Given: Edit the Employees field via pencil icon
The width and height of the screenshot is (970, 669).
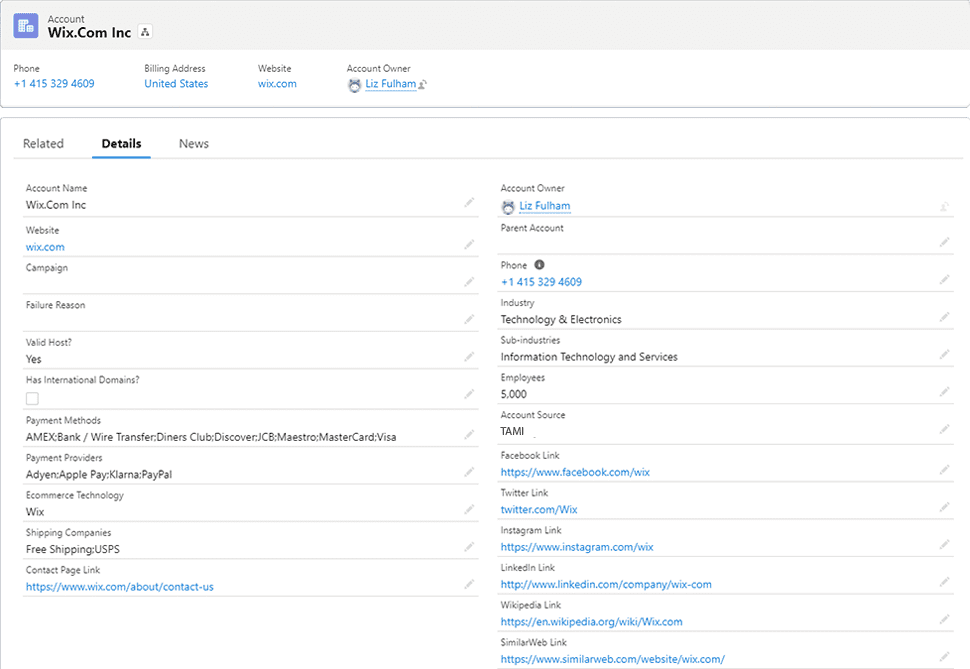Looking at the screenshot, I should (944, 393).
